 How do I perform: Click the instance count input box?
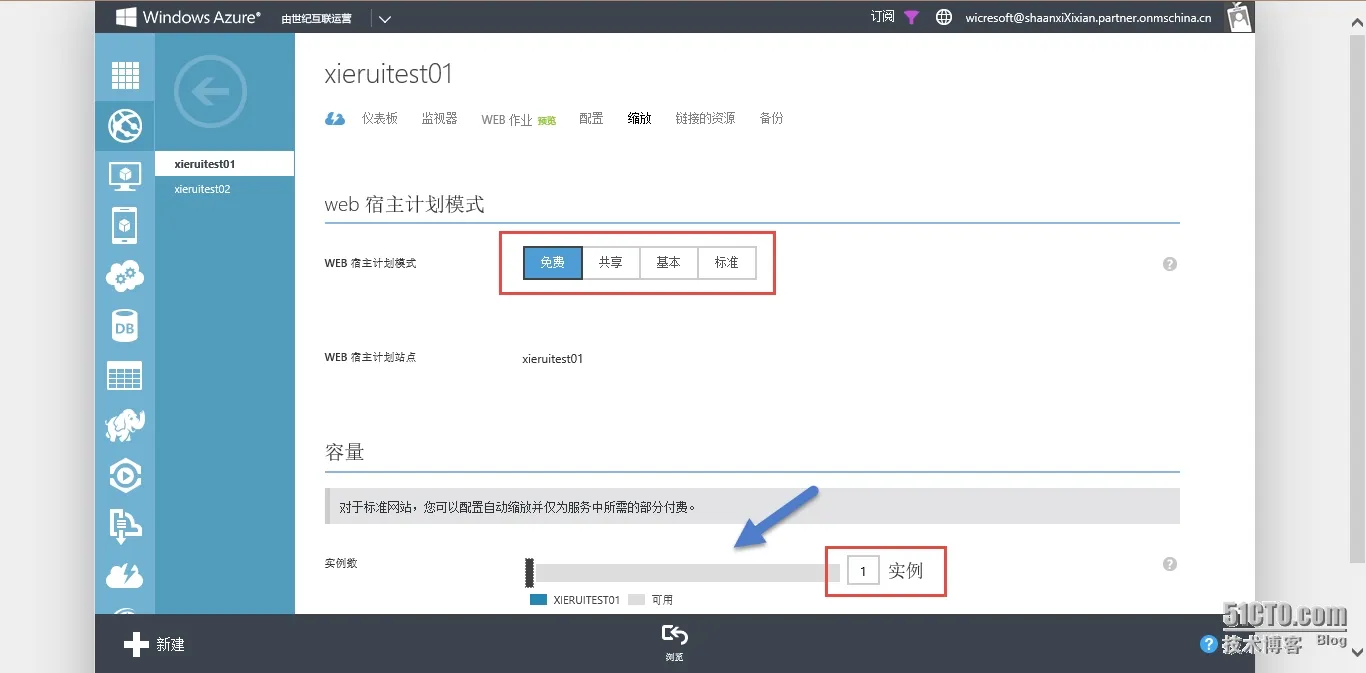tap(863, 571)
